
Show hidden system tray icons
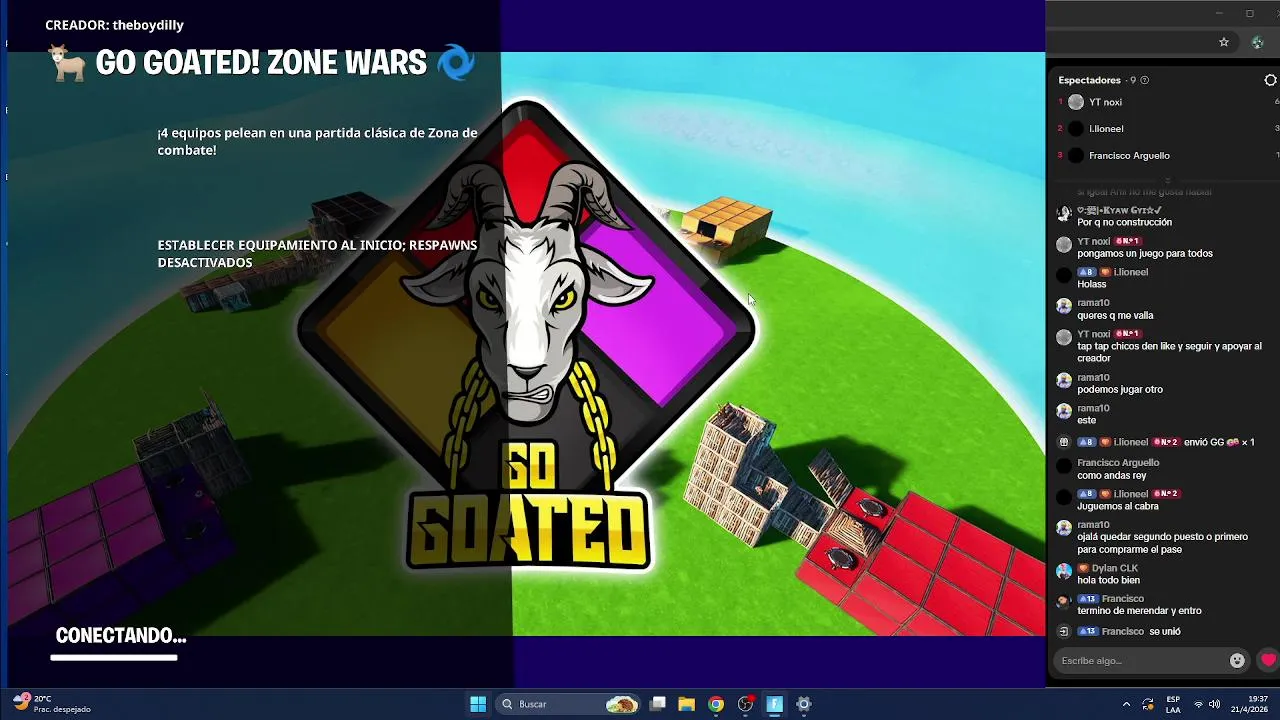click(1126, 704)
